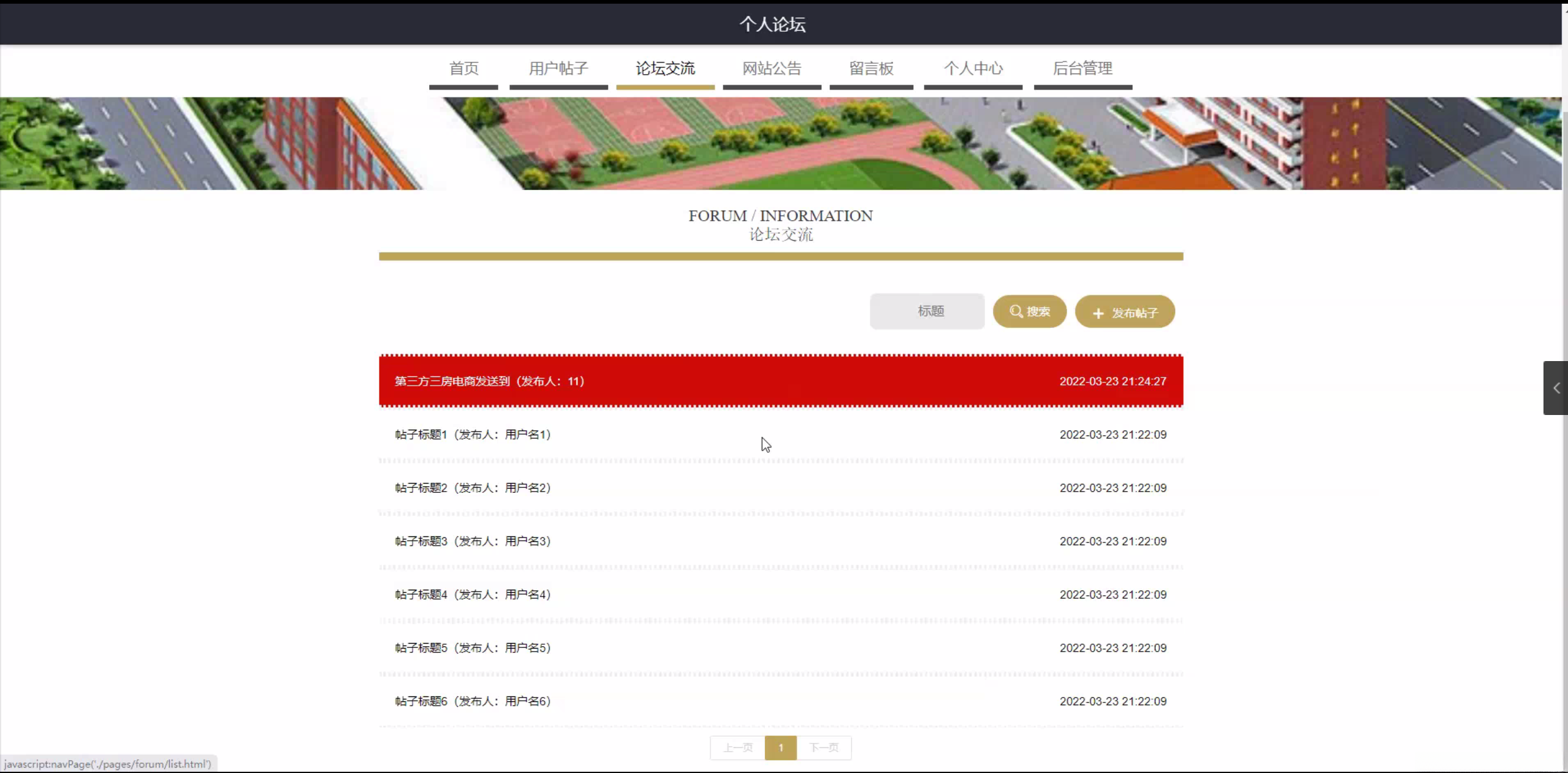Open post 帖子标题5 by 用户名5

pyautogui.click(x=473, y=648)
